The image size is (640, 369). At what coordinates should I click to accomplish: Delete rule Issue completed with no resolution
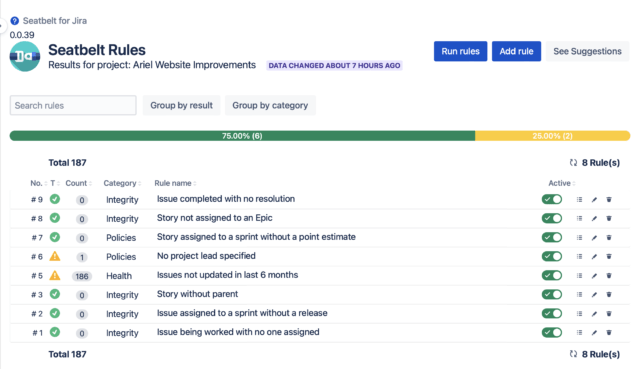609,200
